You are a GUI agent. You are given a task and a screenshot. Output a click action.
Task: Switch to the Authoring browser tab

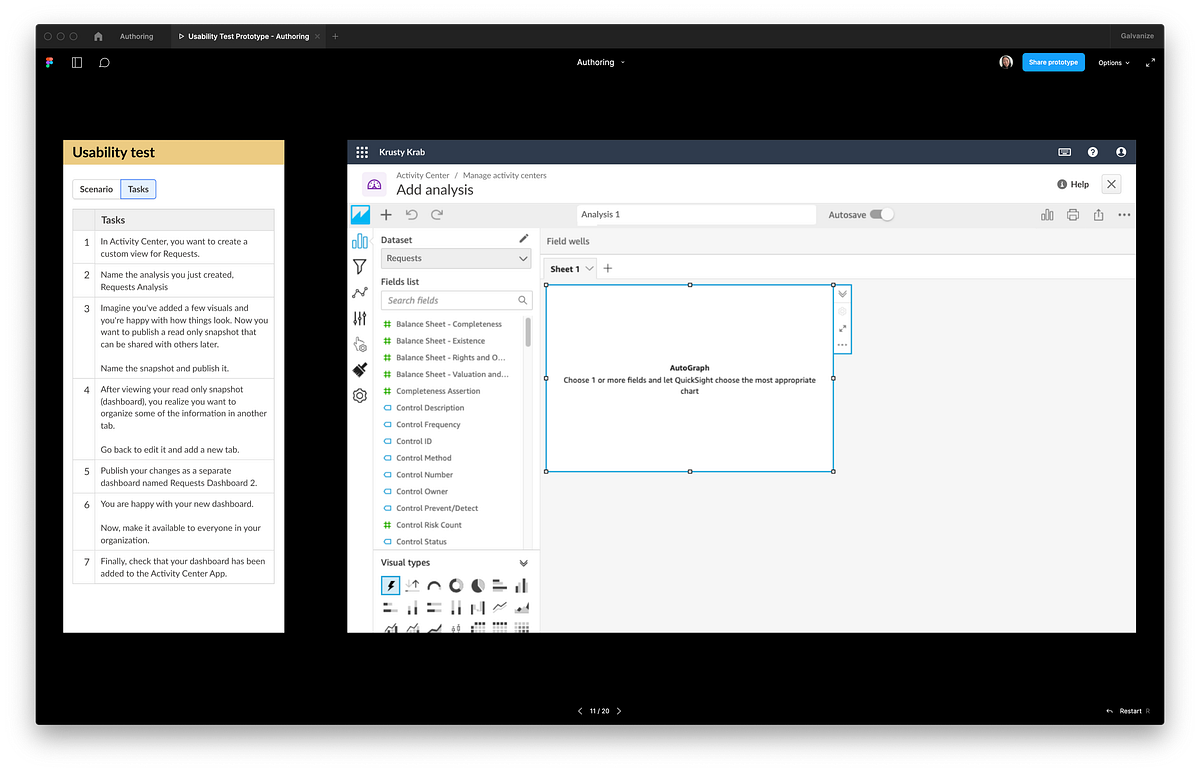(137, 36)
